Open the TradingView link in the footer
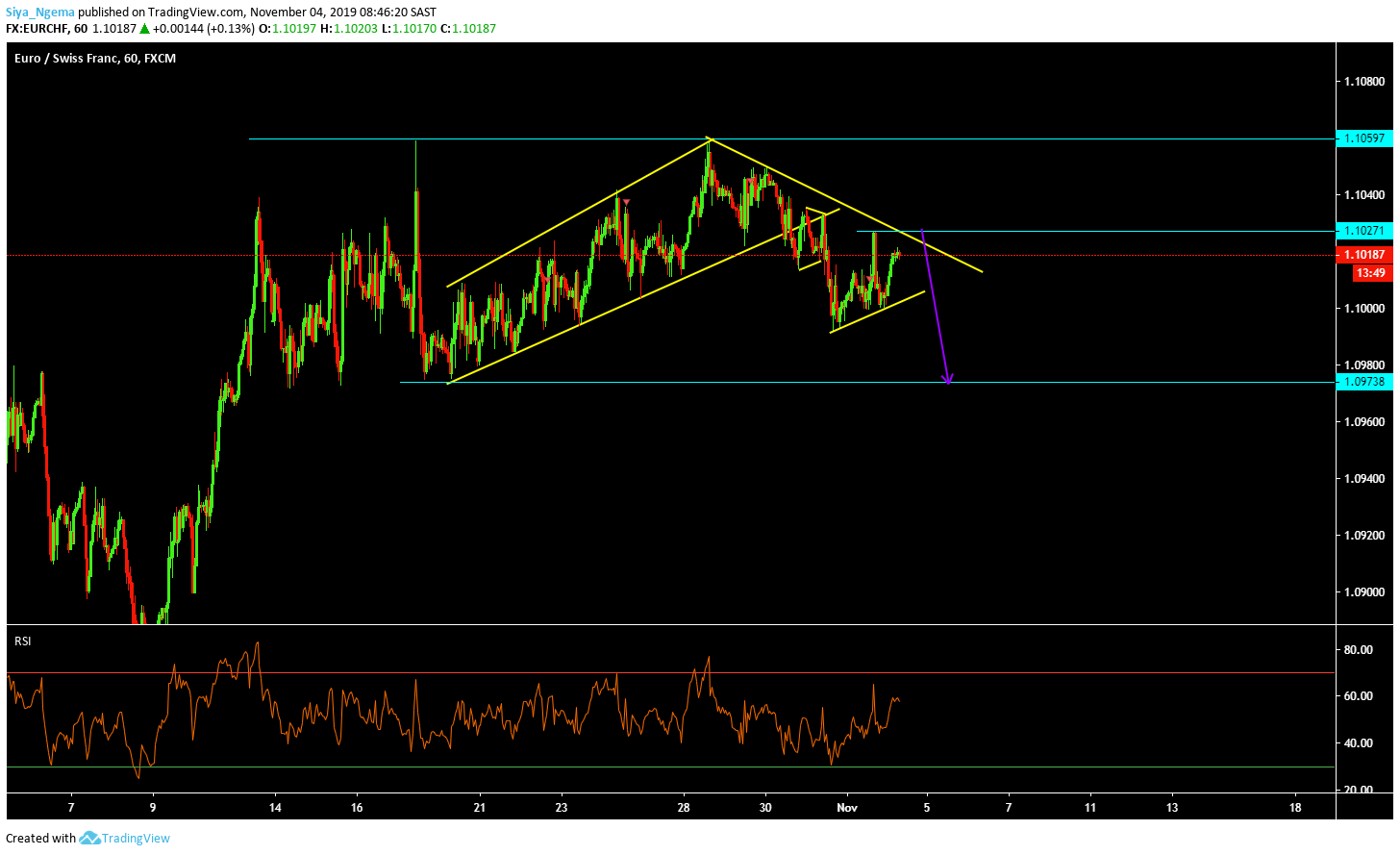1400x855 pixels. point(136,838)
